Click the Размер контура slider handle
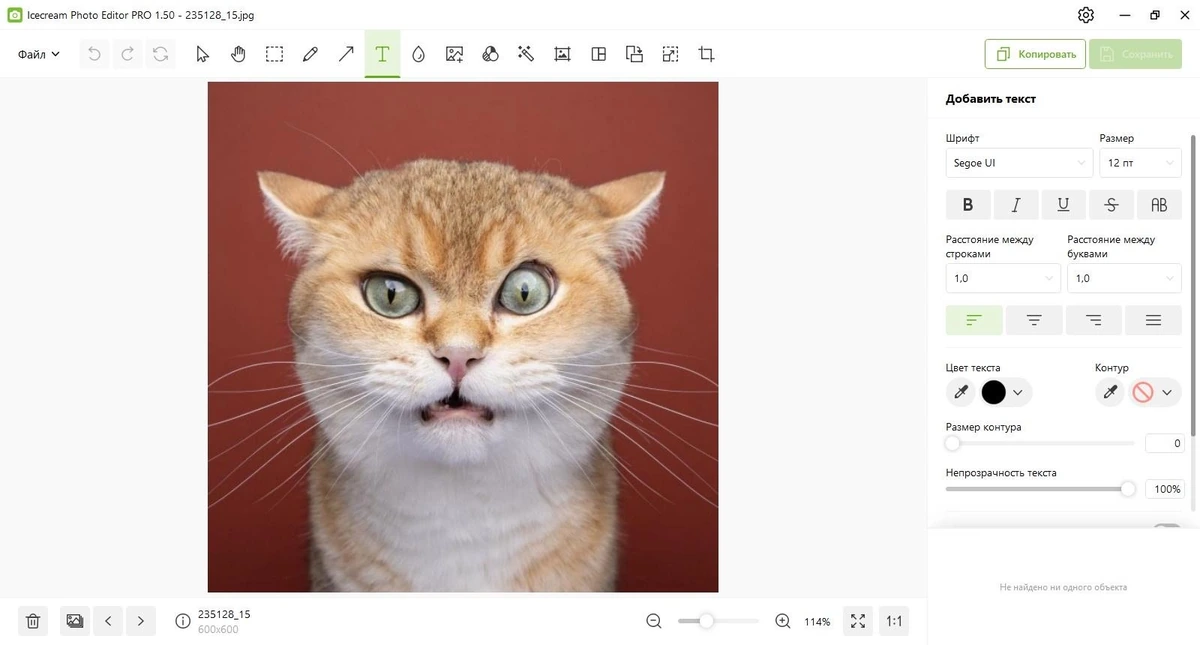 point(953,443)
